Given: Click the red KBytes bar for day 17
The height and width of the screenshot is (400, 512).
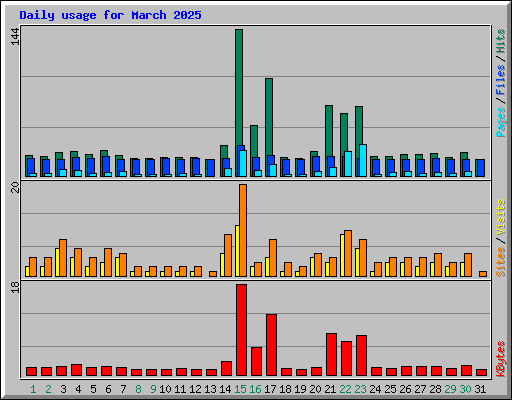Looking at the screenshot, I should pyautogui.click(x=271, y=345).
